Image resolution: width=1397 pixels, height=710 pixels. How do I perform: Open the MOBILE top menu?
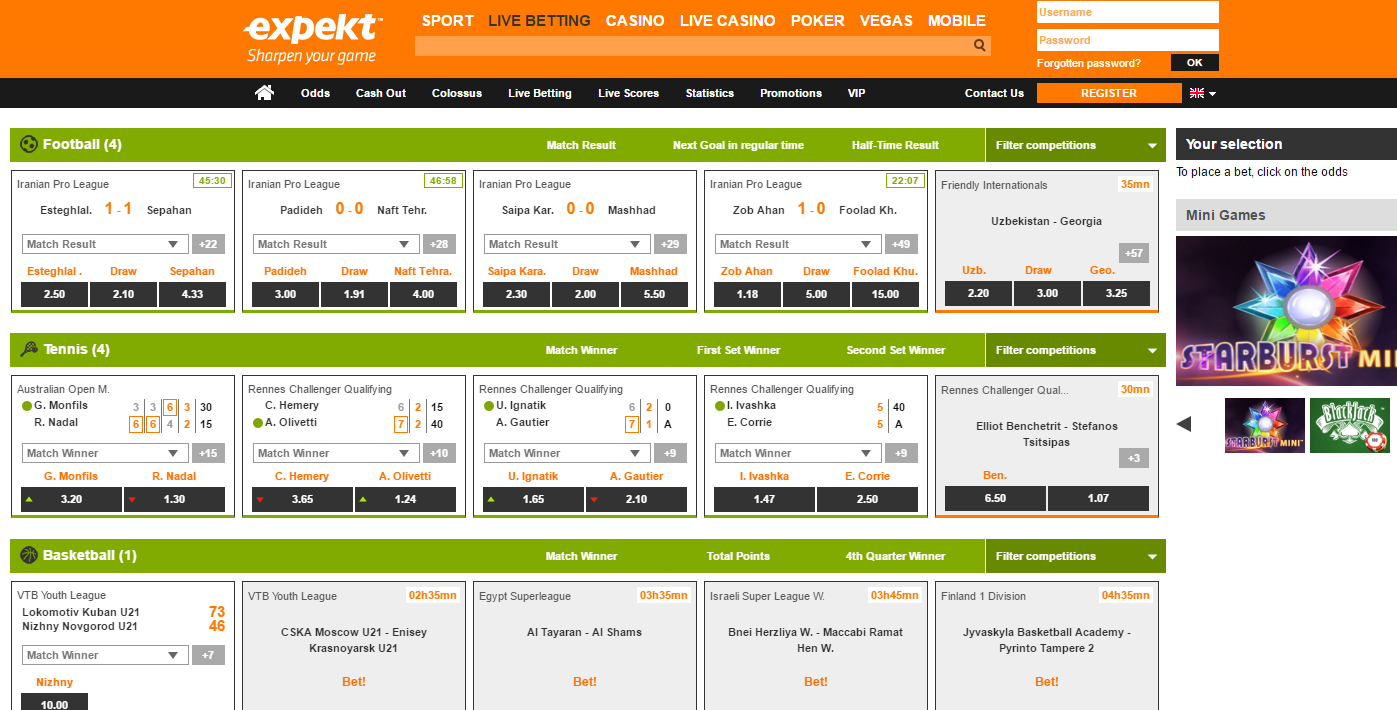(x=956, y=21)
